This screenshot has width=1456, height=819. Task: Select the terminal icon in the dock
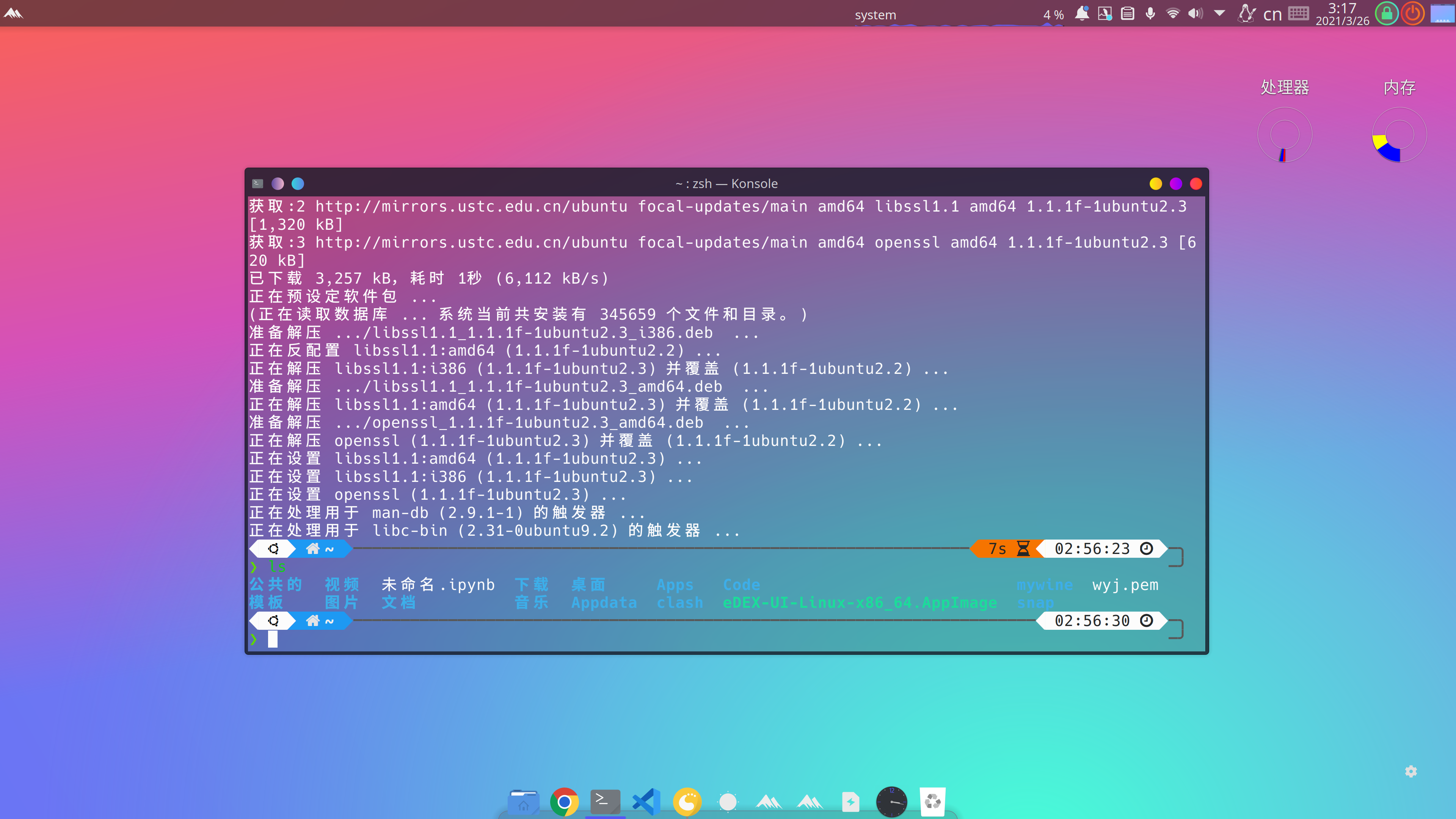pyautogui.click(x=606, y=802)
